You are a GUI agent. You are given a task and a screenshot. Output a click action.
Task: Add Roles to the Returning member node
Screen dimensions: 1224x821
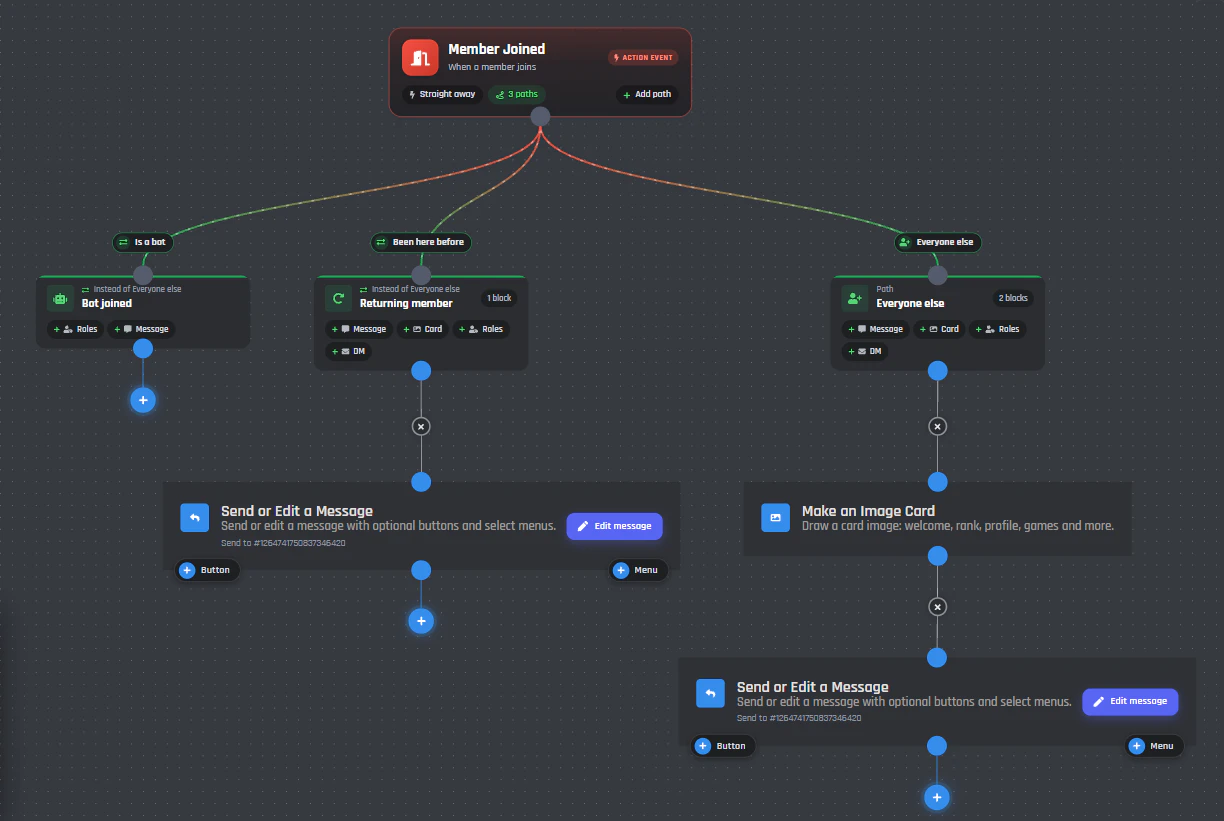(480, 329)
